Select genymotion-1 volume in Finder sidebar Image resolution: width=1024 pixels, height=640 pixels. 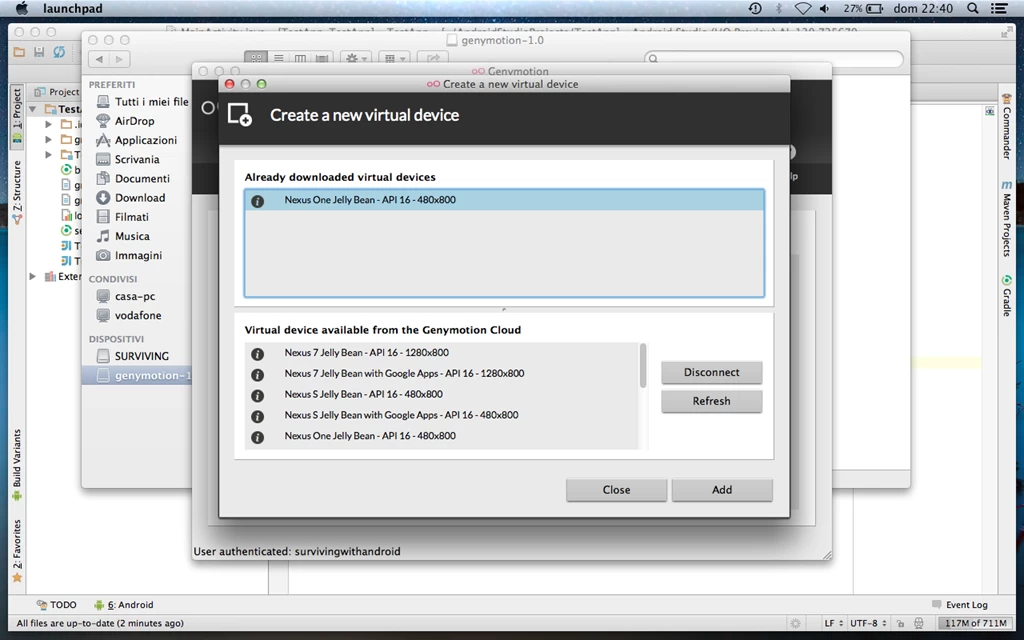click(137, 376)
